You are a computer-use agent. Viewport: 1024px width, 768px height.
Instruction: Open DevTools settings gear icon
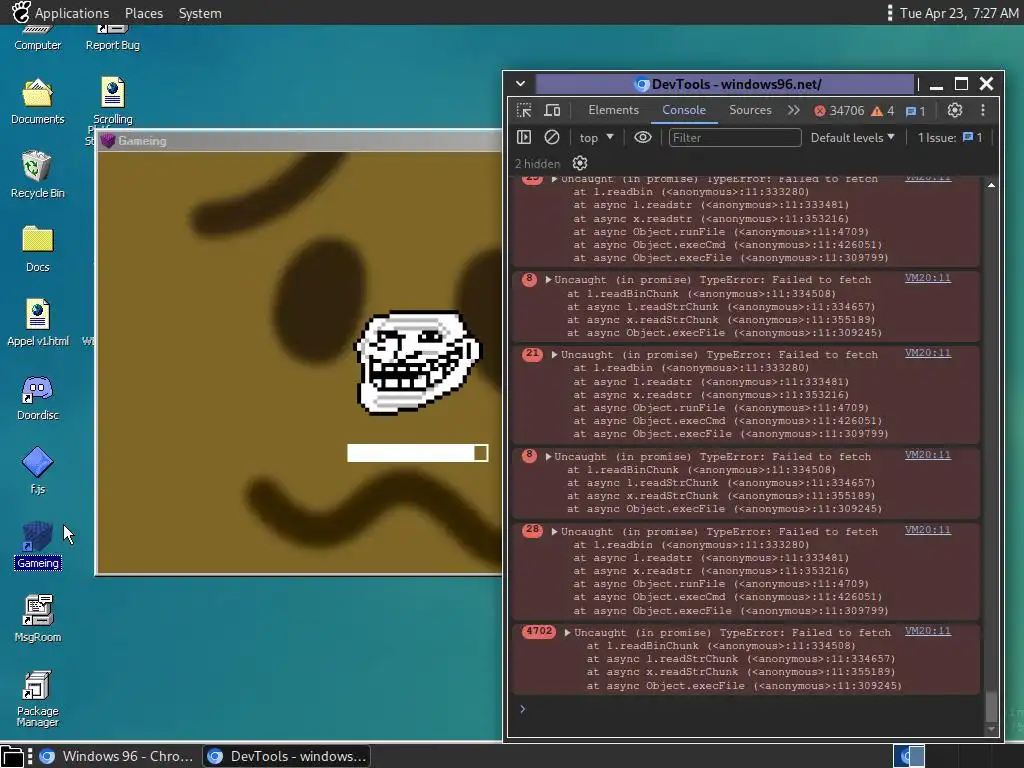pos(955,110)
